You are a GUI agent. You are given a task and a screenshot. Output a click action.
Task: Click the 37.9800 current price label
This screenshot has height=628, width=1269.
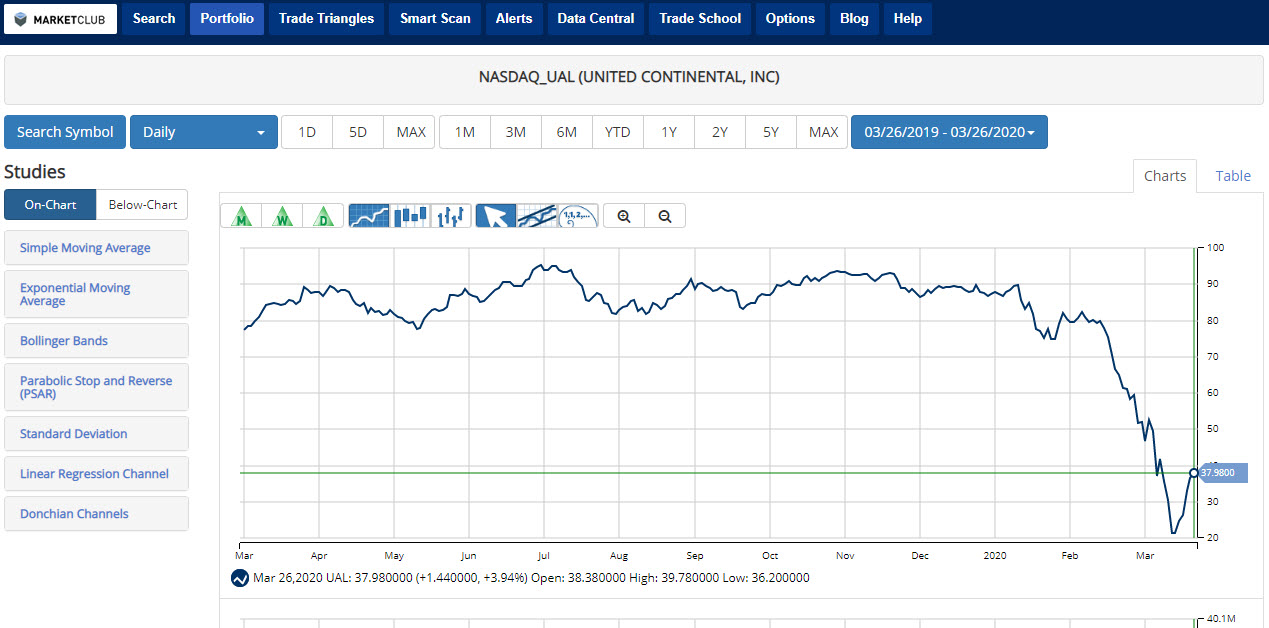coord(1222,472)
